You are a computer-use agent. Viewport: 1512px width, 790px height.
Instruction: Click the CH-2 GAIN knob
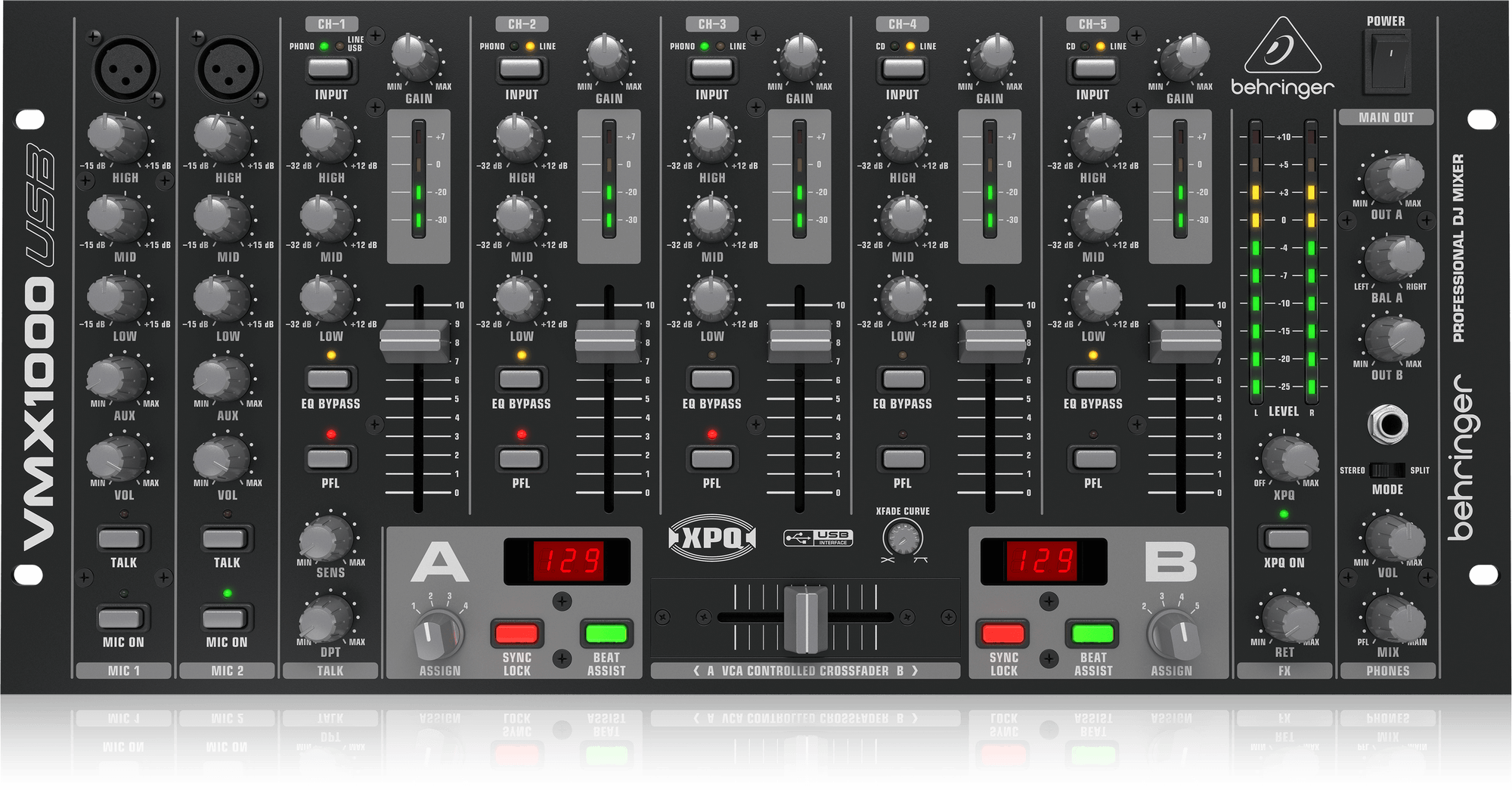click(607, 58)
